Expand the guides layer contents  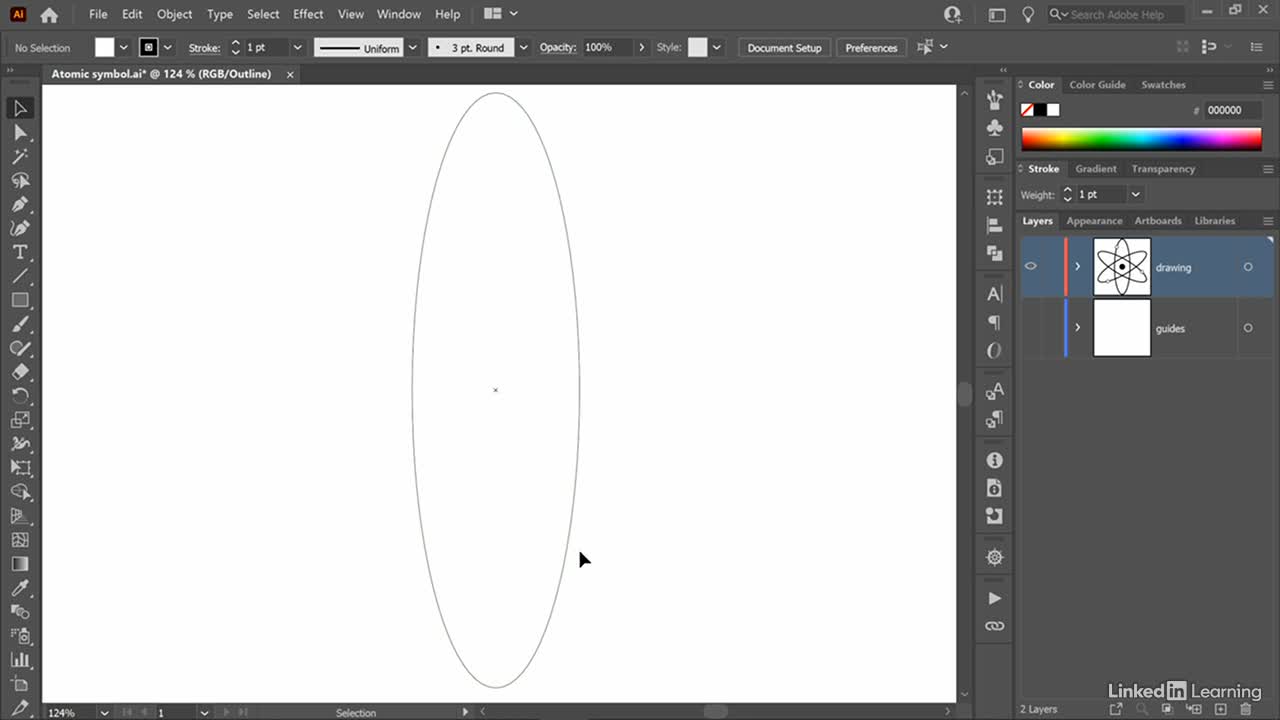point(1077,327)
